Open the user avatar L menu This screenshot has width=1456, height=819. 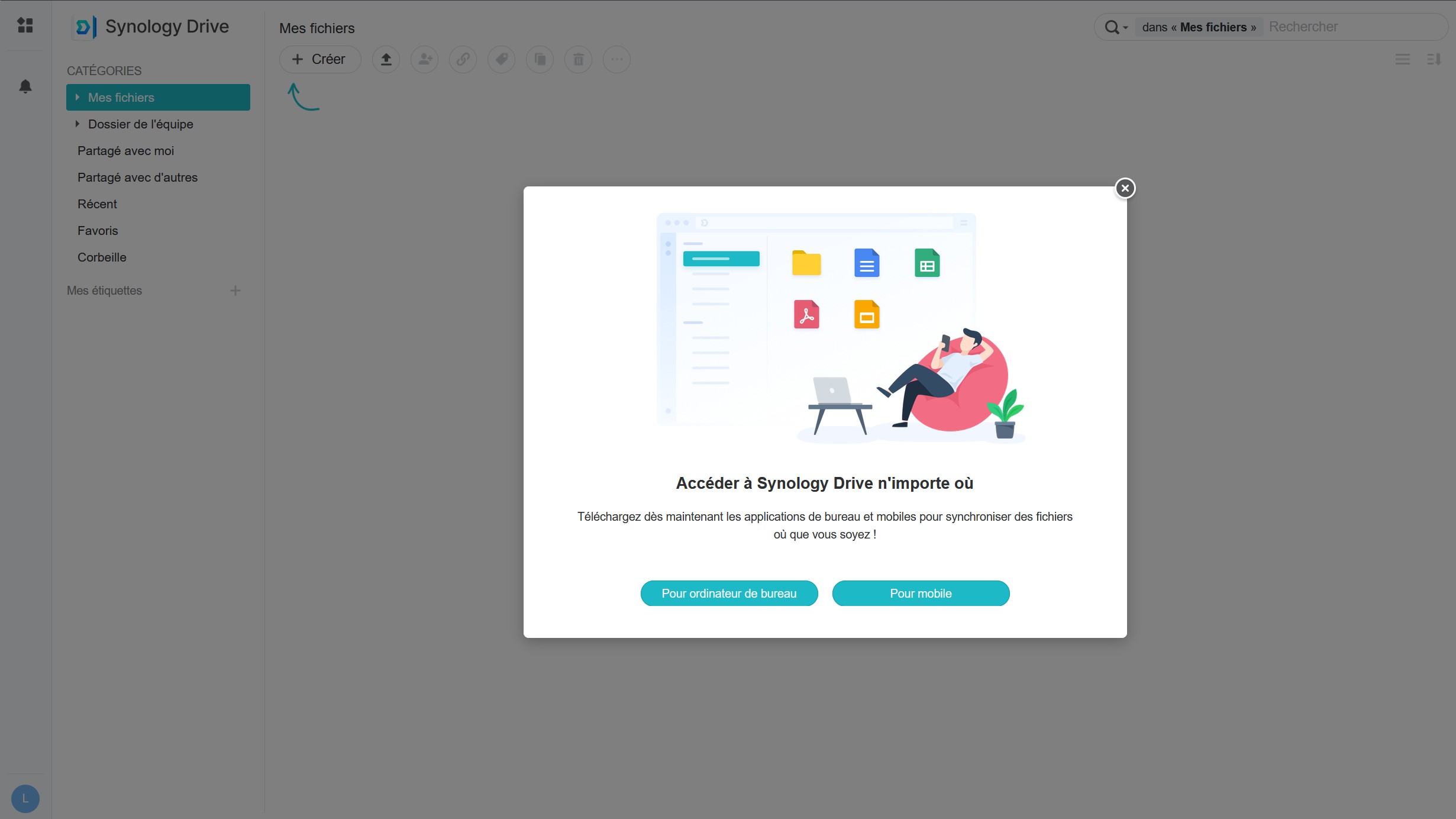point(25,798)
